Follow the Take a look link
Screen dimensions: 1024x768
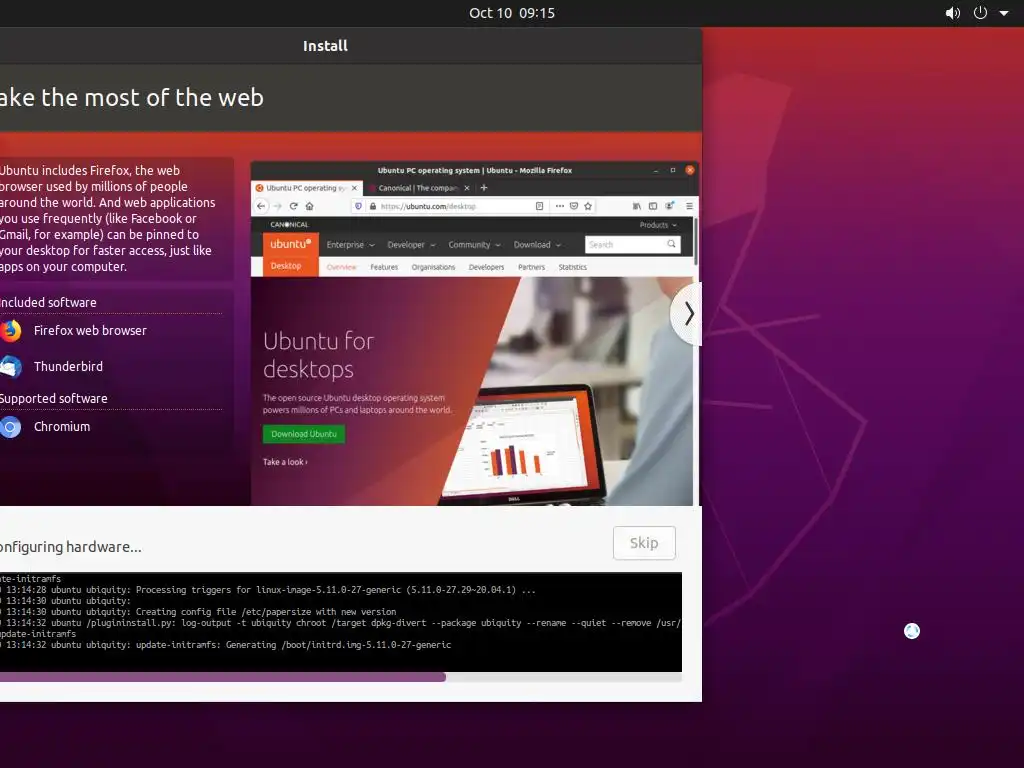tap(285, 462)
